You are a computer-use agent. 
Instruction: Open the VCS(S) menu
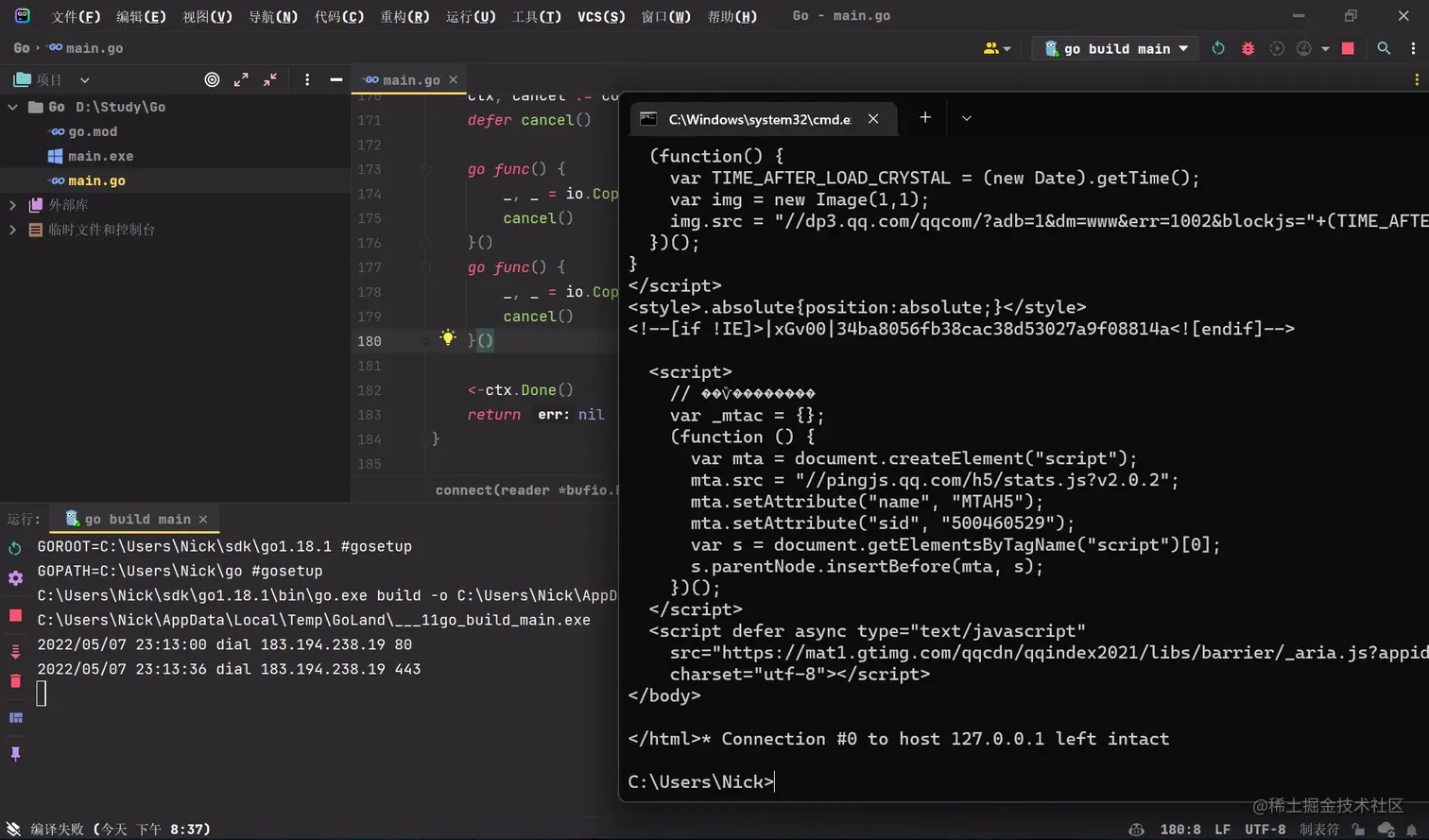tap(601, 16)
